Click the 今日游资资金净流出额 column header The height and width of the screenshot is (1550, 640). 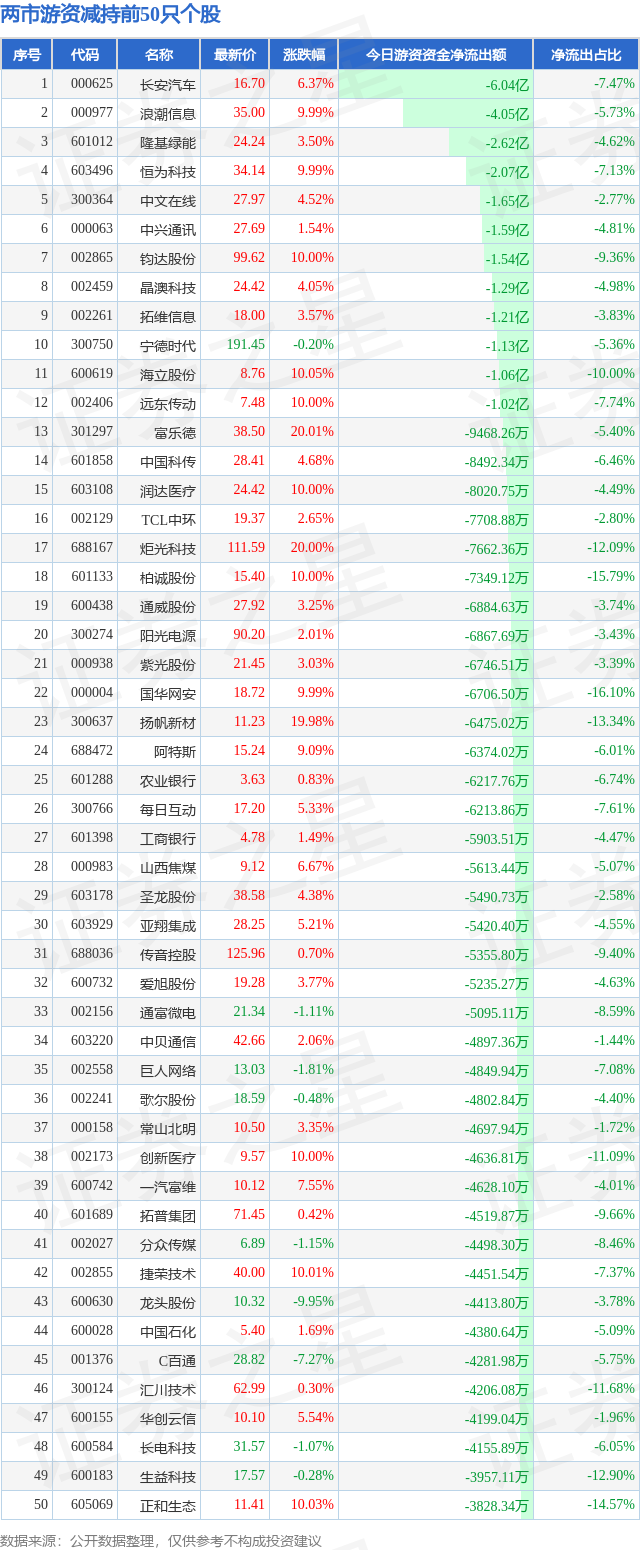tap(435, 55)
